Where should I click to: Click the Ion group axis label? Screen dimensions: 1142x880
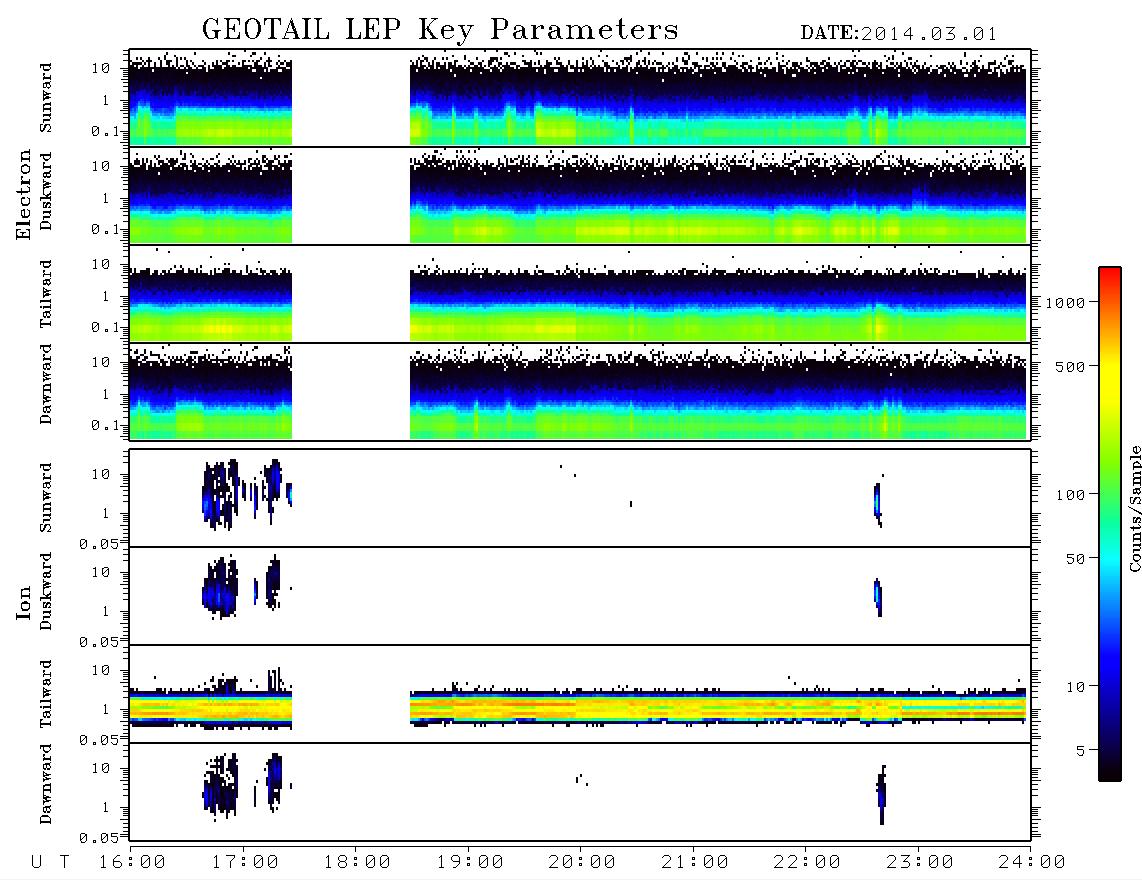24,602
